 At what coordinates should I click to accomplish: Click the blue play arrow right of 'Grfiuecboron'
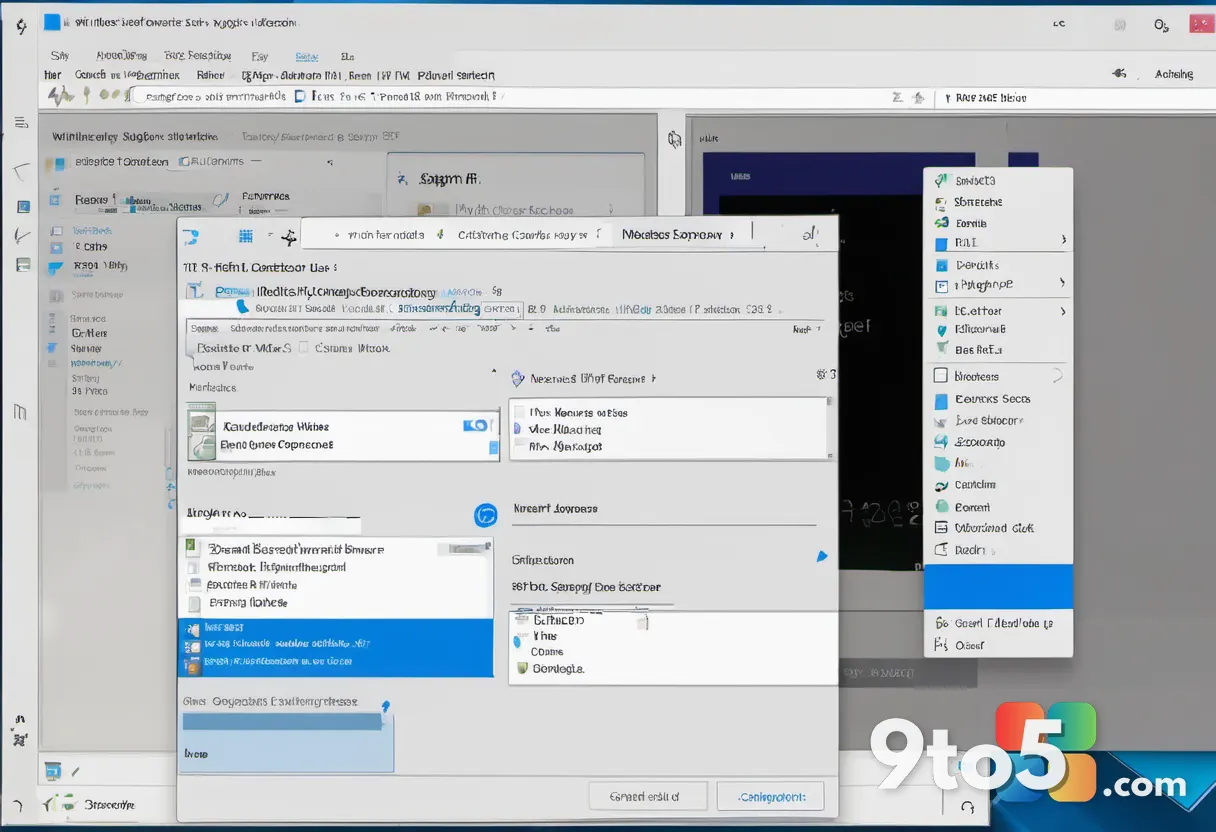point(822,556)
